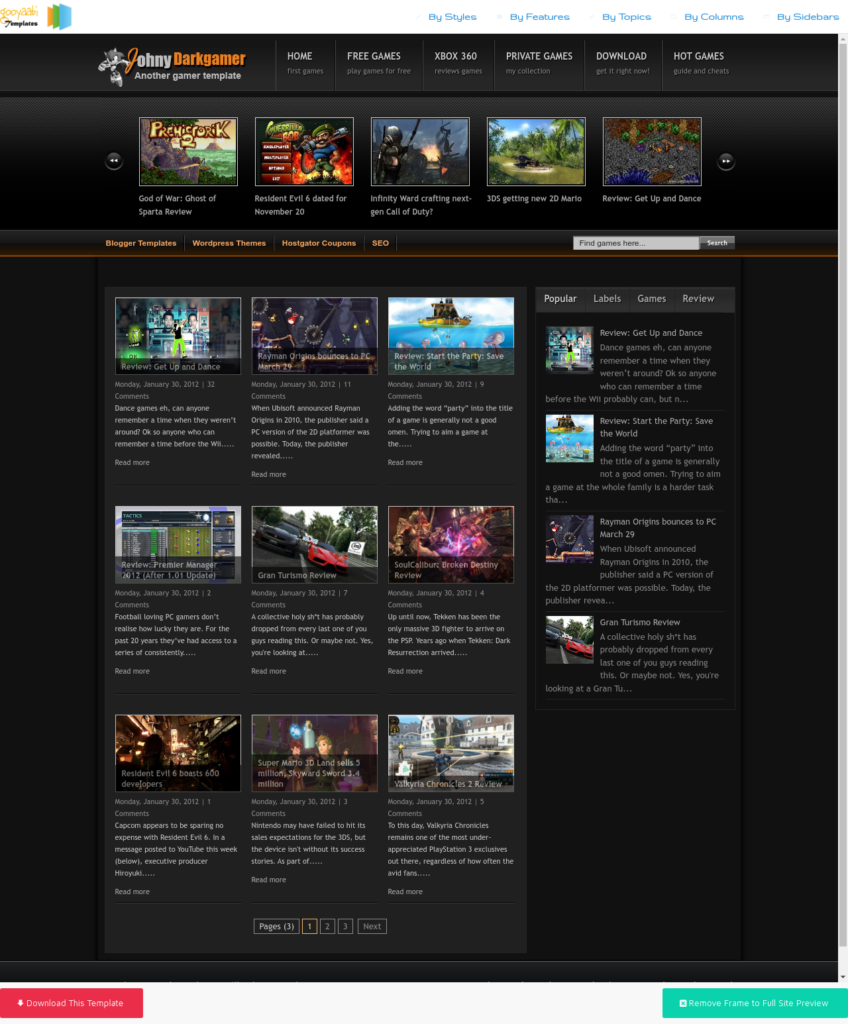Click the carousel next arrow button
Screen dimensions: 848x1024
pos(725,161)
